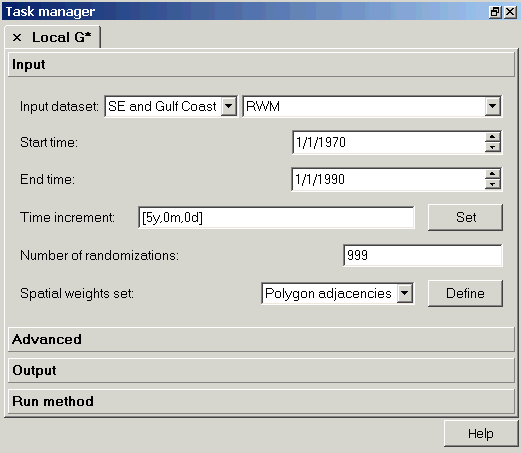The width and height of the screenshot is (522, 453).
Task: Decrease Start time with the down spinner arrow
Action: click(x=493, y=147)
